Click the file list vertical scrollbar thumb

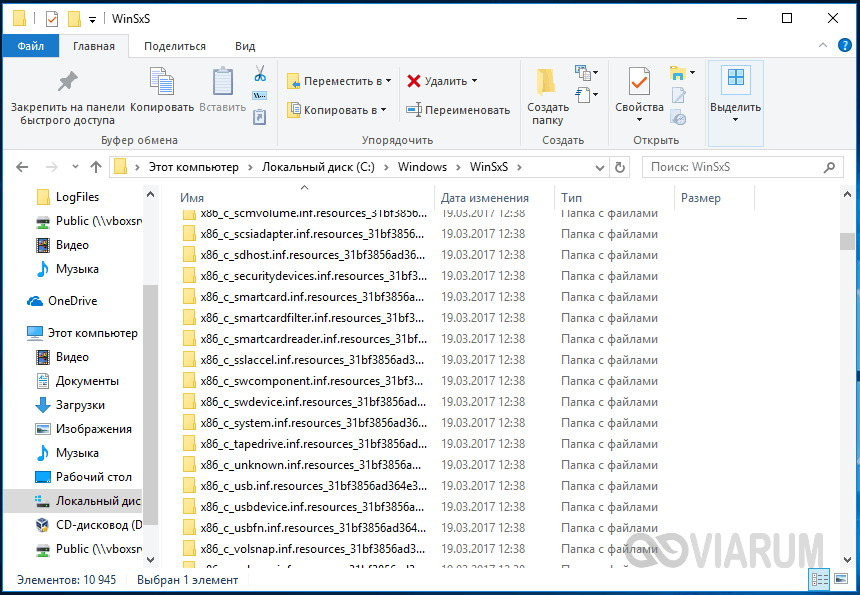tap(847, 241)
